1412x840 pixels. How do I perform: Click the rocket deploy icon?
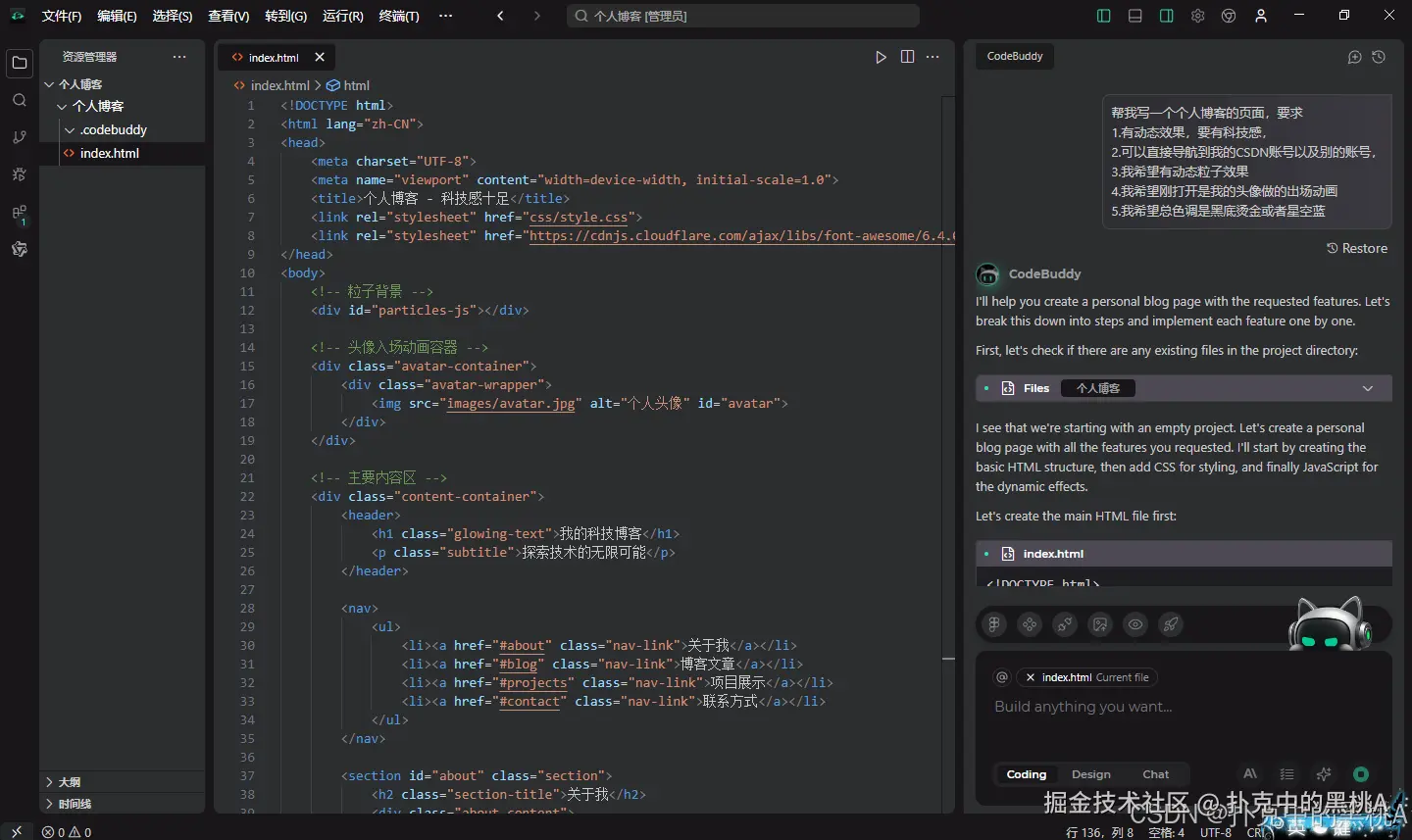(x=1171, y=624)
